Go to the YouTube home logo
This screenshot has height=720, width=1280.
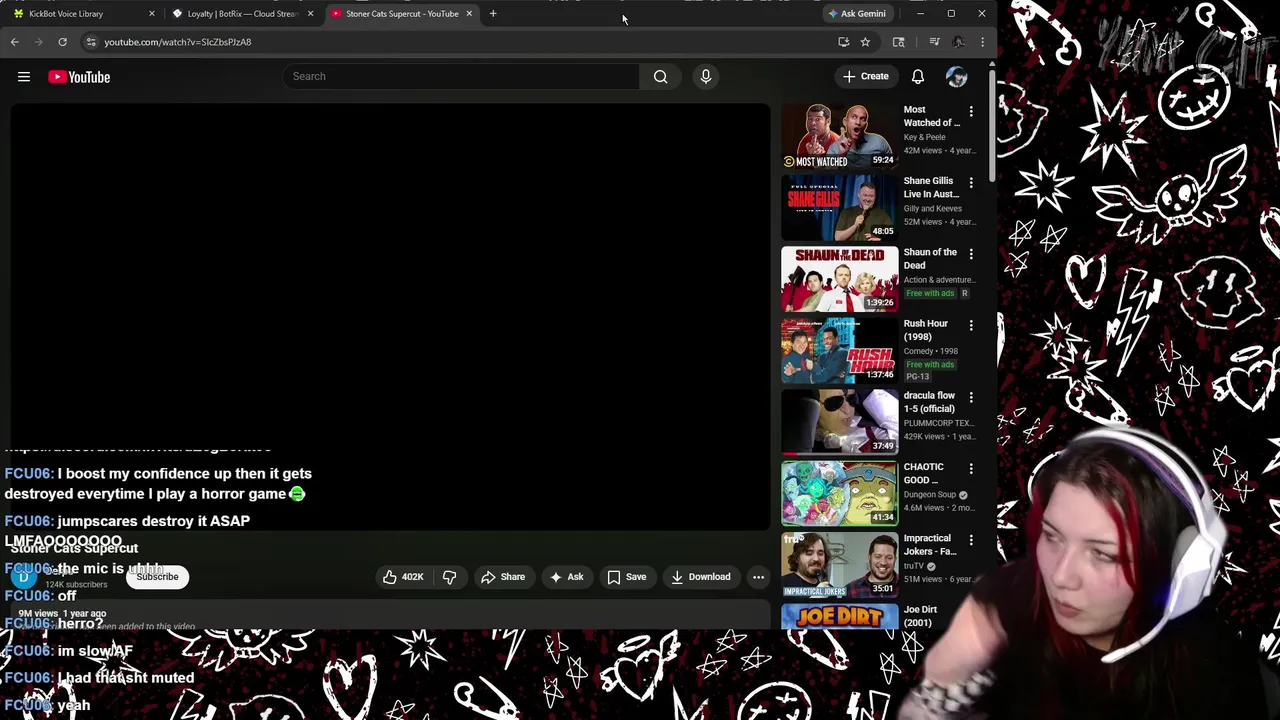tap(79, 77)
